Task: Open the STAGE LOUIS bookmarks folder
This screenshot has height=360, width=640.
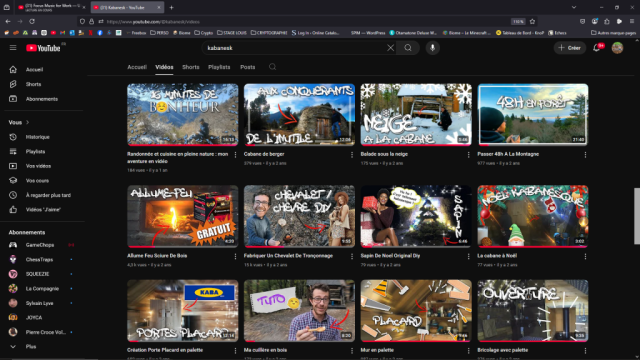Action: pos(232,33)
